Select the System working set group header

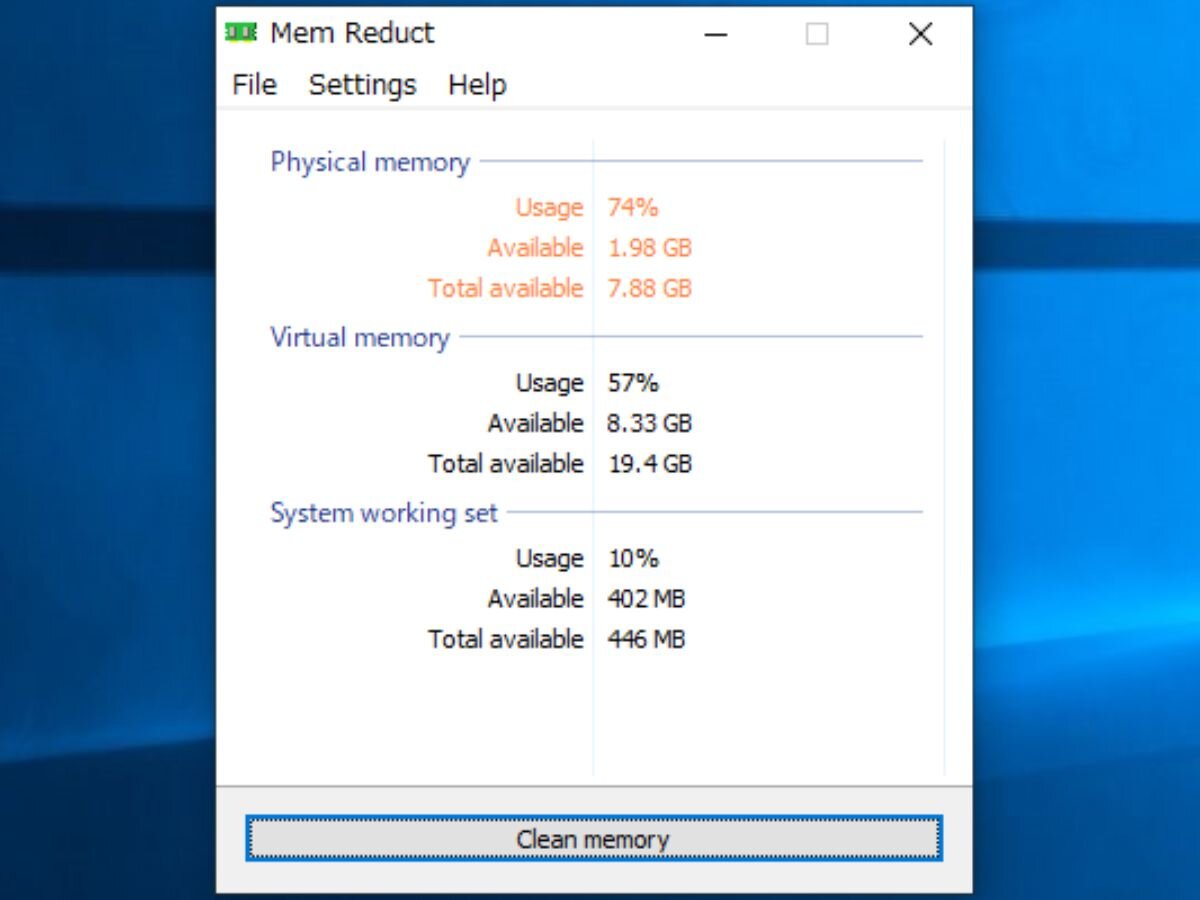384,513
